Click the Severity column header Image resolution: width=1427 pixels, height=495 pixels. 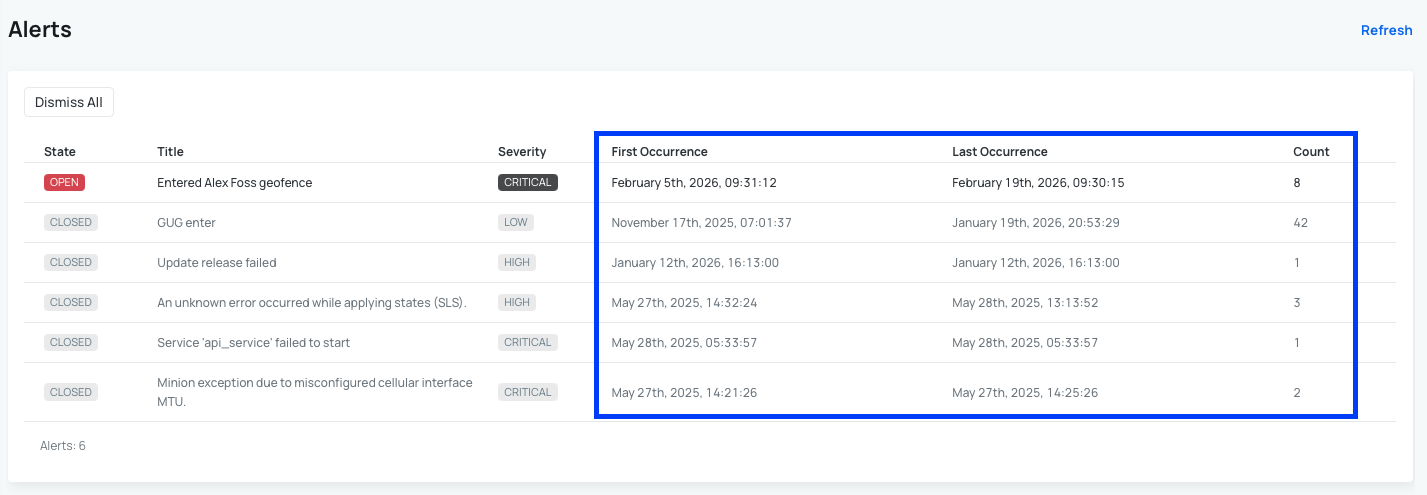pos(522,152)
